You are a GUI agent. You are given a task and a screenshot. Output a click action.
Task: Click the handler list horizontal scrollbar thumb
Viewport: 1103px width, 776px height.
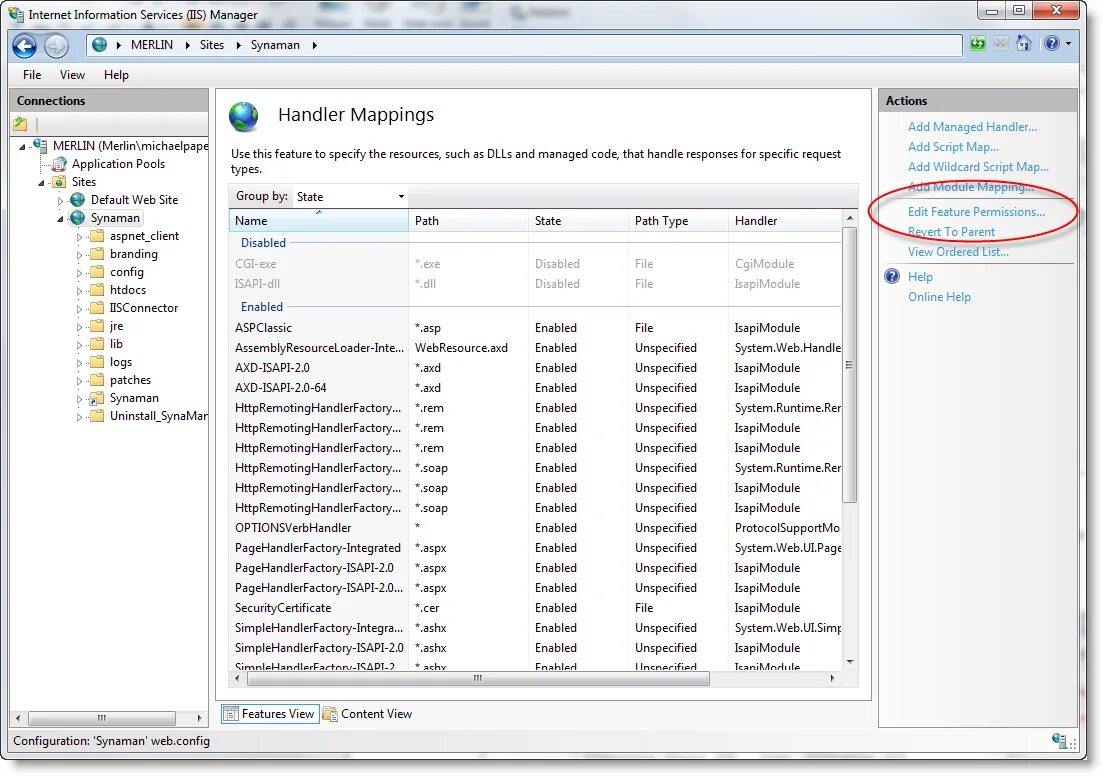point(478,679)
